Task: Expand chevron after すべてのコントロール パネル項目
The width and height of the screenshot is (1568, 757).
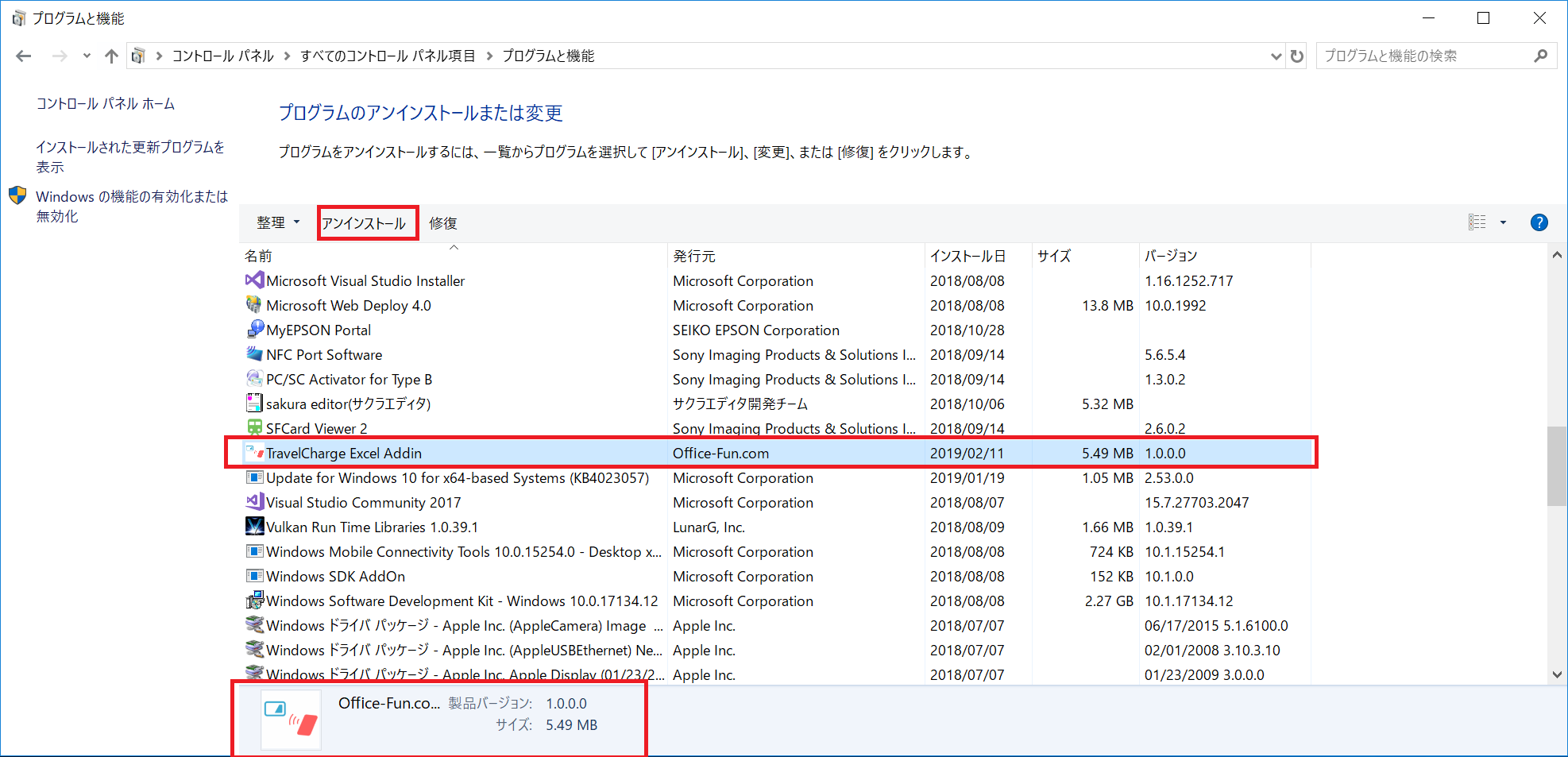Action: click(489, 56)
